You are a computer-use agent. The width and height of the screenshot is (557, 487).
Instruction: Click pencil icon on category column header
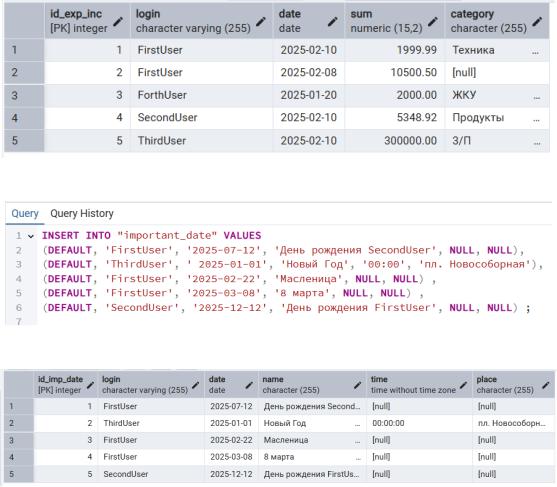(x=537, y=22)
